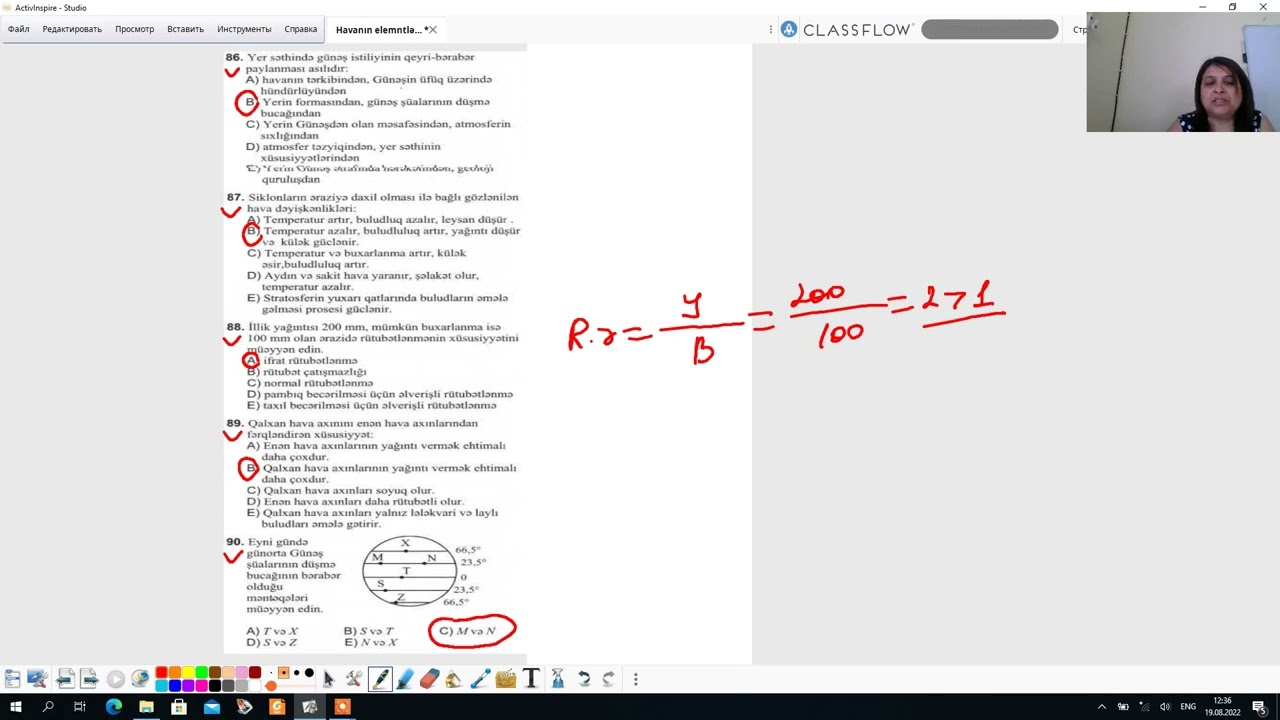Pick the yellow color swatch
1280x720 pixels.
click(x=188, y=673)
